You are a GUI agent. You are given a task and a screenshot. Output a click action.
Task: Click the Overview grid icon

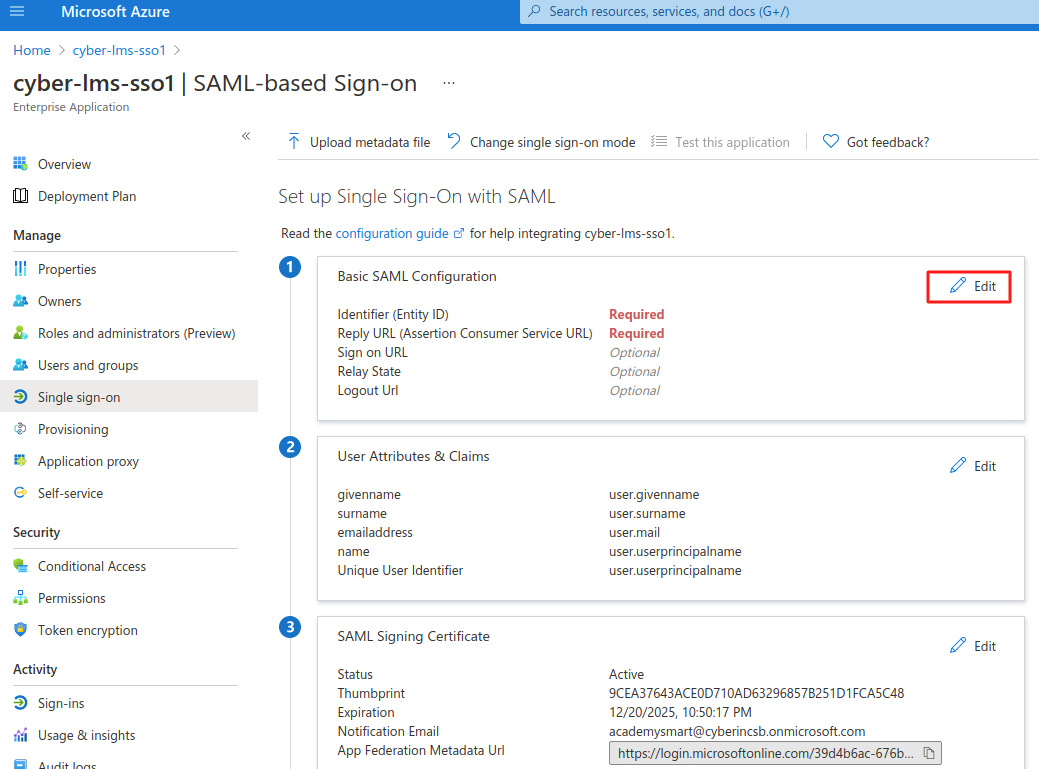[21, 164]
